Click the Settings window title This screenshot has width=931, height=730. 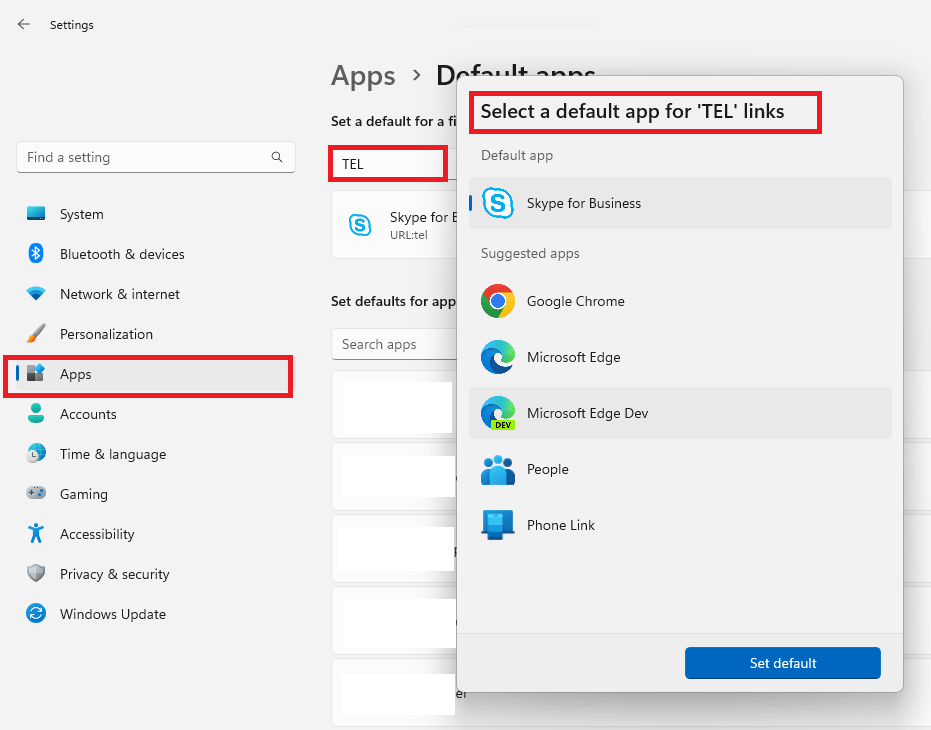pos(72,25)
